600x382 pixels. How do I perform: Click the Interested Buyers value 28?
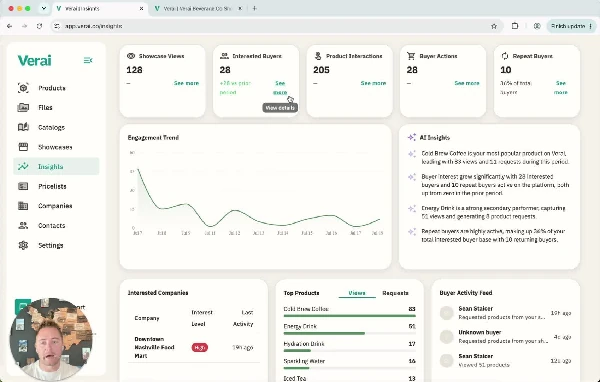pos(225,70)
